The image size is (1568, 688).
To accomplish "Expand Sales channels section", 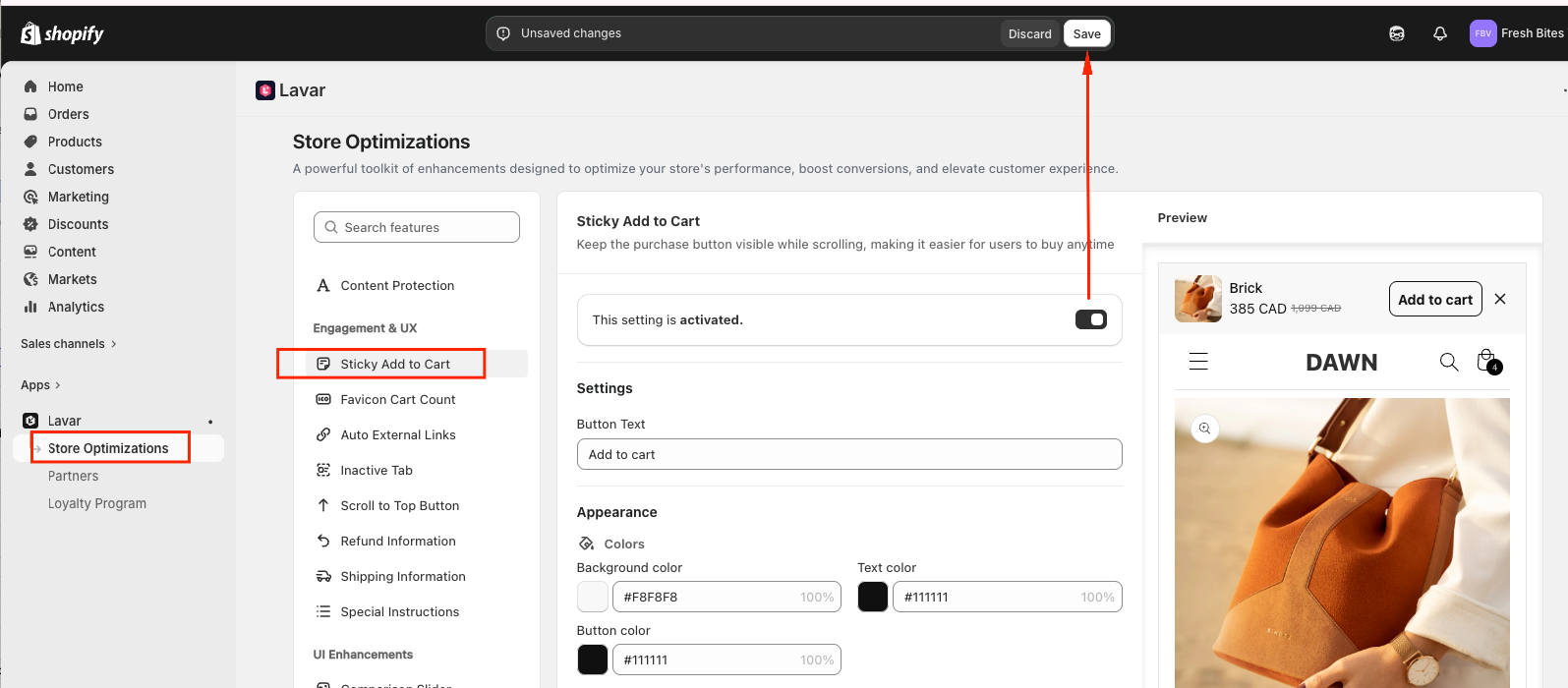I will [69, 344].
